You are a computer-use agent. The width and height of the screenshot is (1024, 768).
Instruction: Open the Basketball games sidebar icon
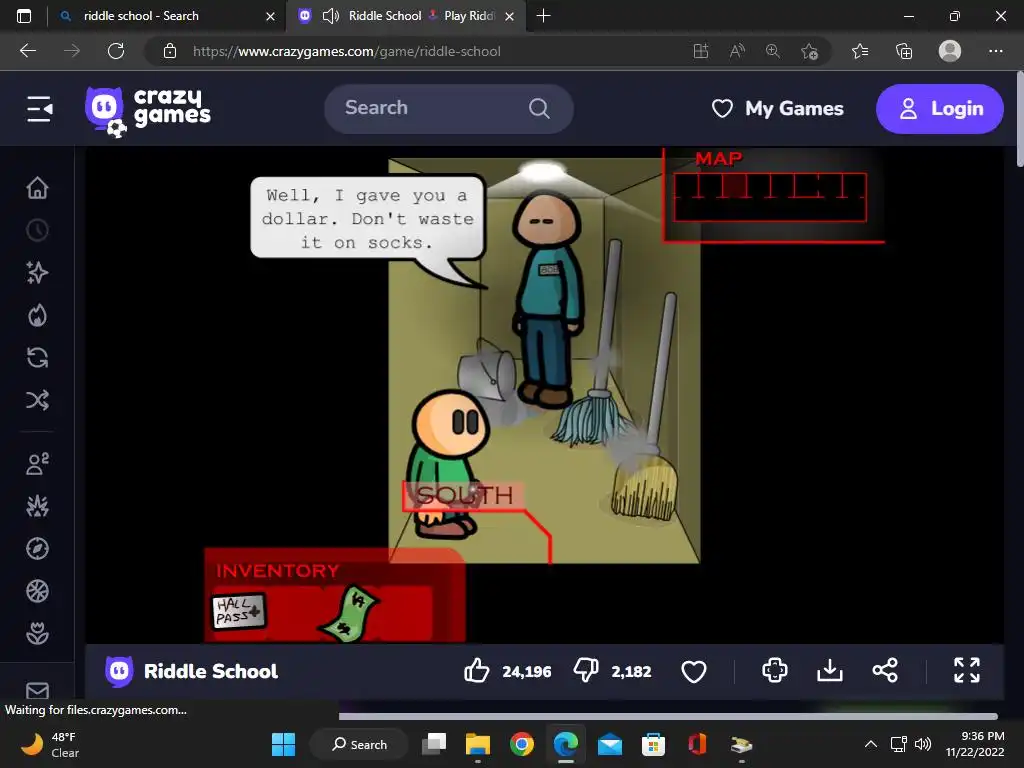[37, 591]
